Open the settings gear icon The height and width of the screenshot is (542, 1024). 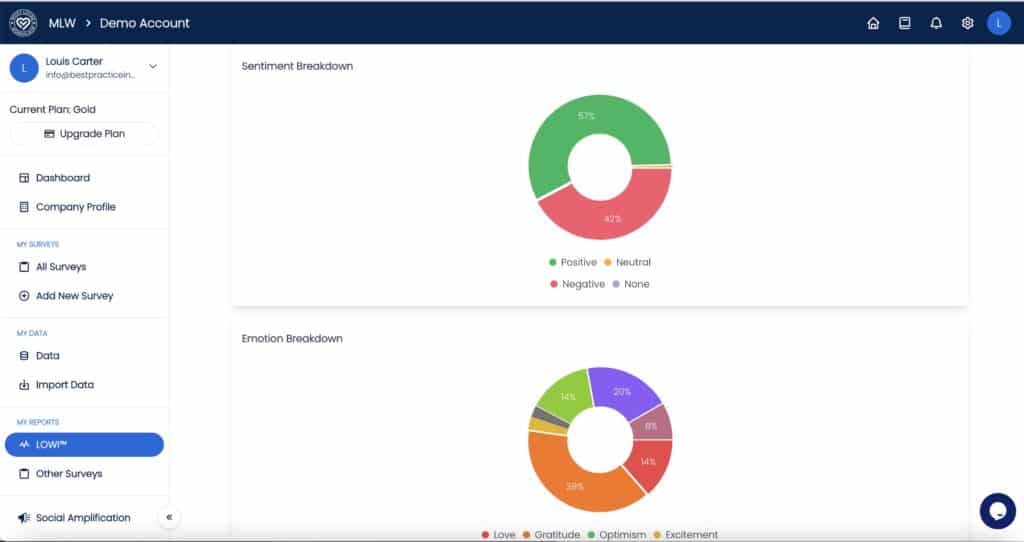point(967,24)
